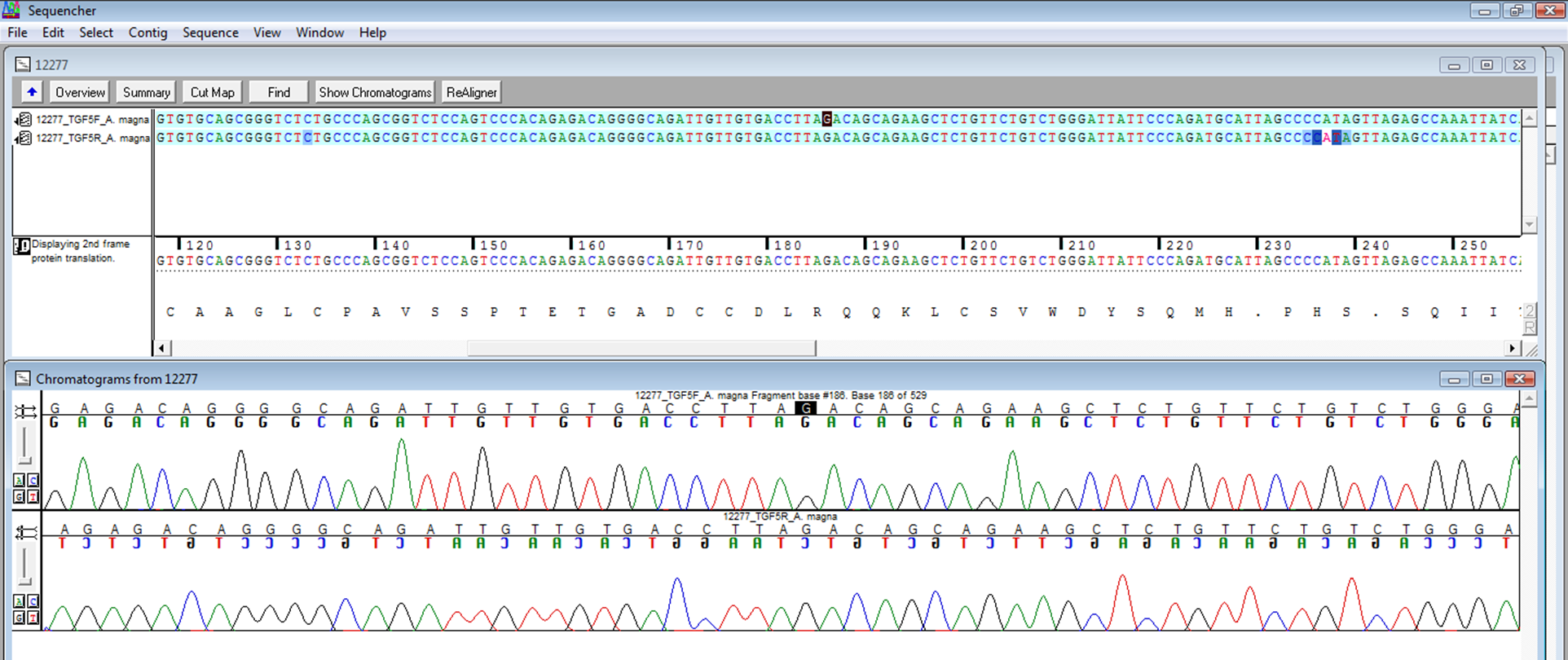Click the 12277_TGF5F_A. magna sequence icon
This screenshot has width=1568, height=660.
24,120
